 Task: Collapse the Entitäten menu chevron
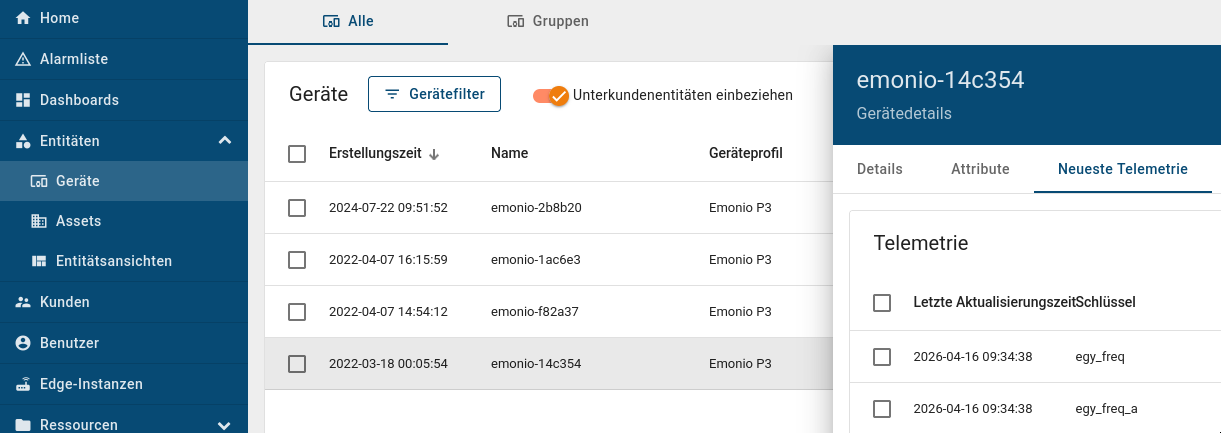pyautogui.click(x=224, y=141)
